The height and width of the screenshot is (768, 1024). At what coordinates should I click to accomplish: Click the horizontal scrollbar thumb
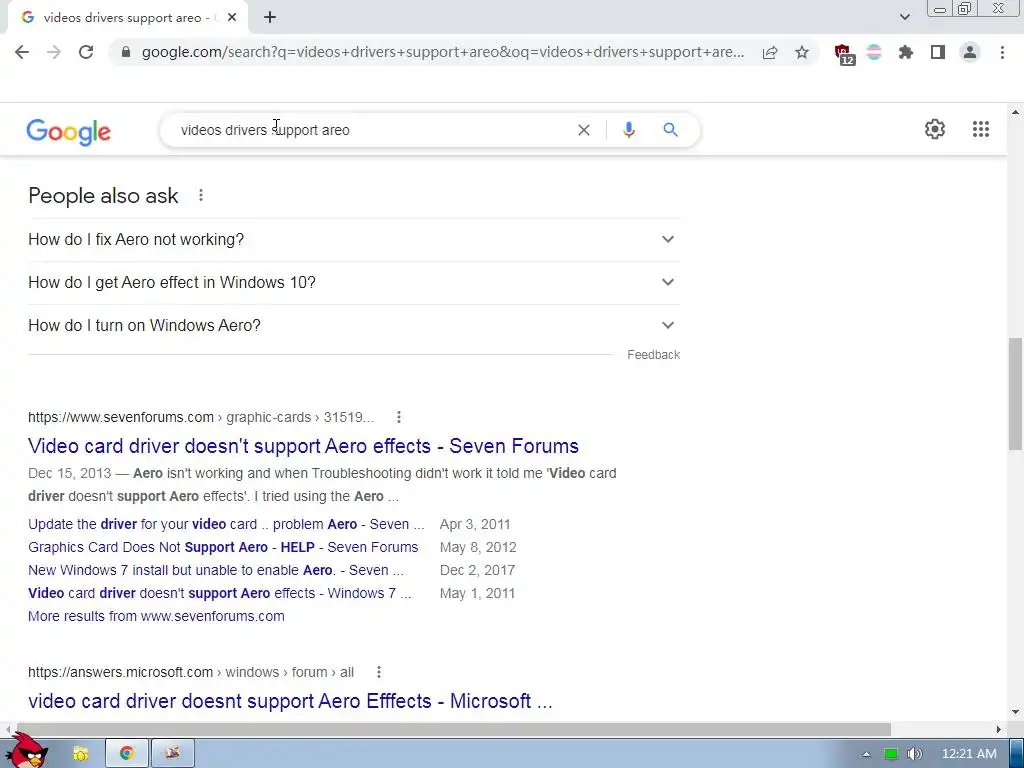pyautogui.click(x=454, y=729)
